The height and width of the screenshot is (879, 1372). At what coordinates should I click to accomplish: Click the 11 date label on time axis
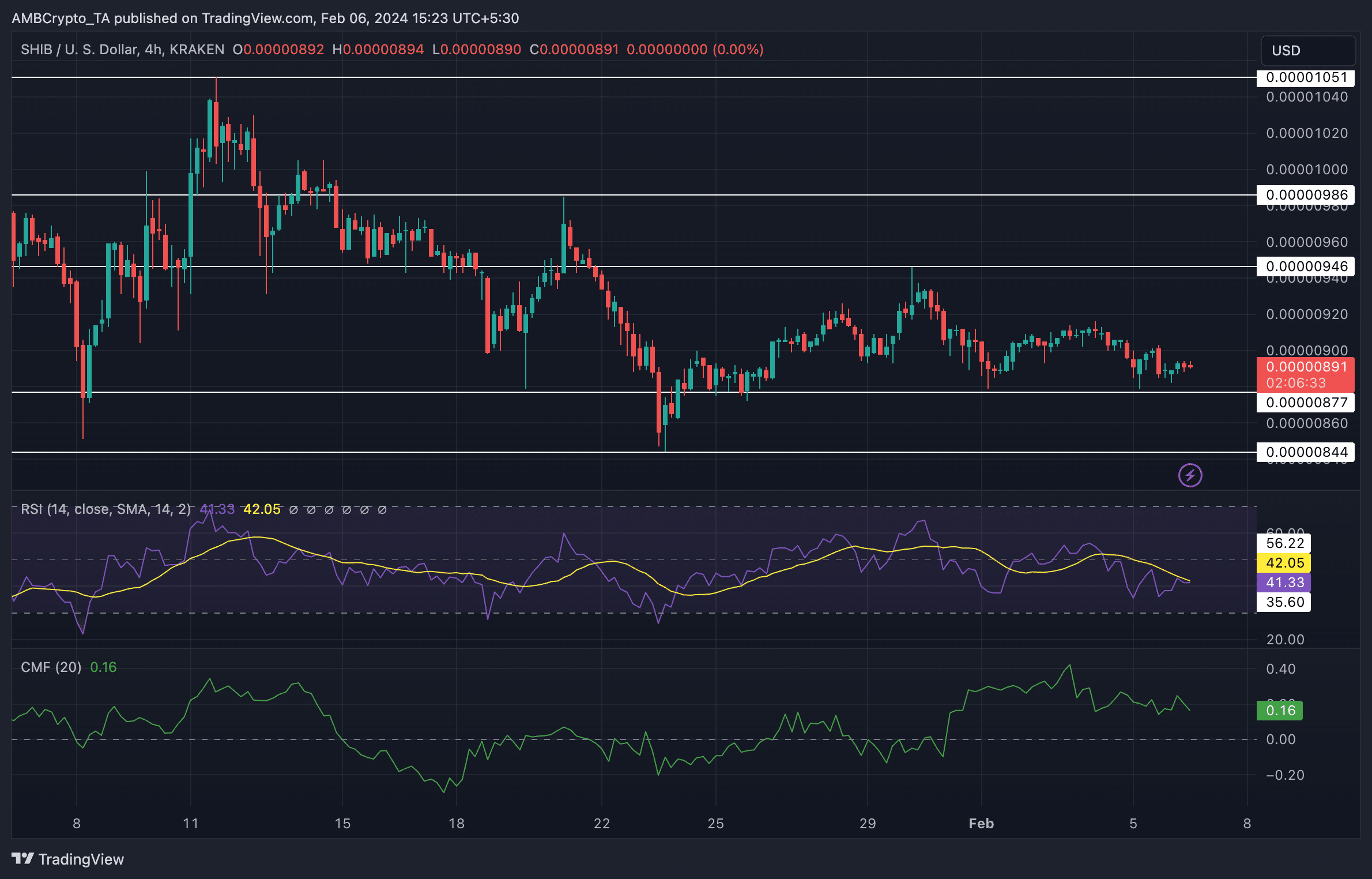pyautogui.click(x=191, y=824)
